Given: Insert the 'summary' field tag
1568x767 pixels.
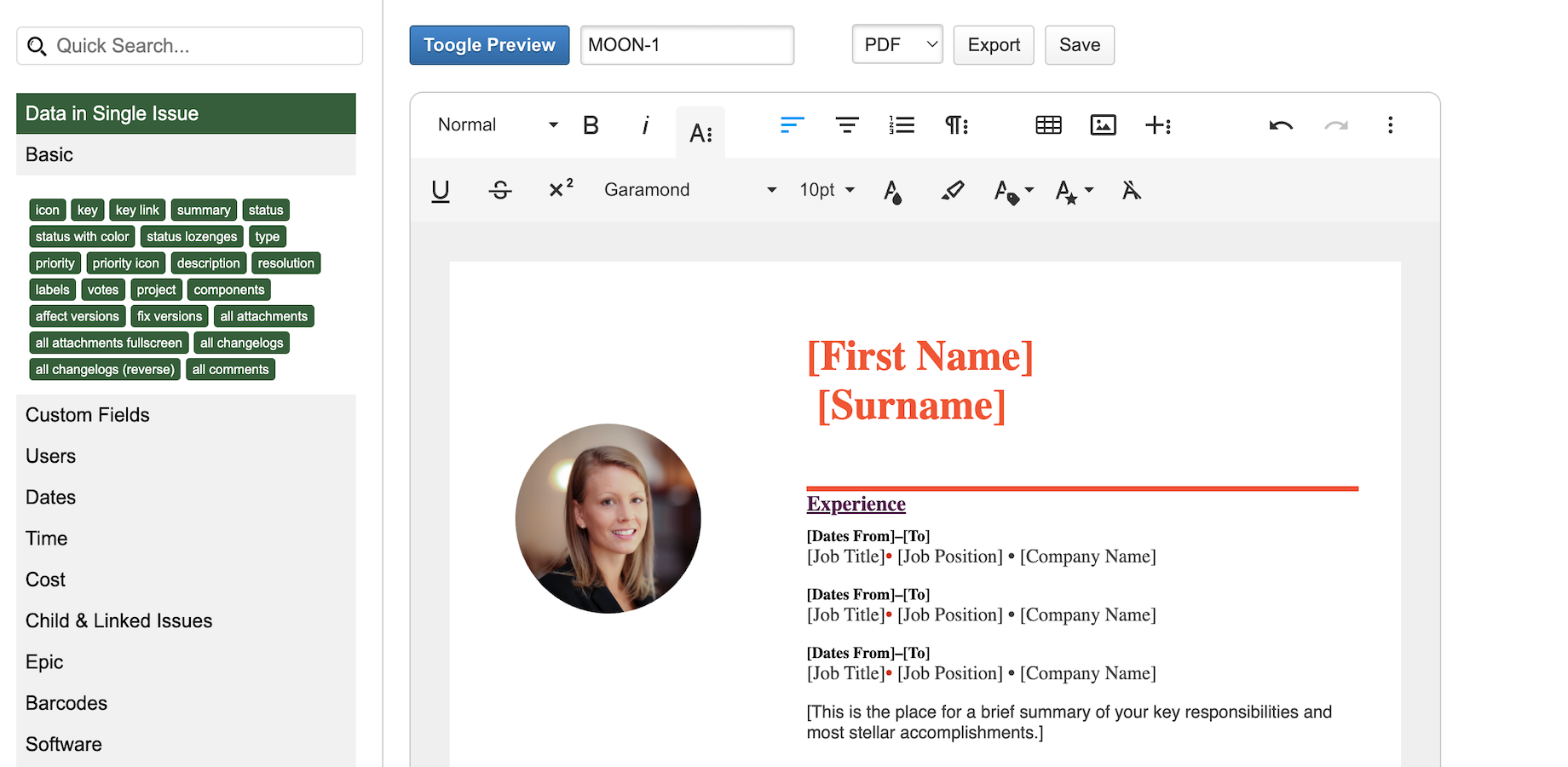Looking at the screenshot, I should (204, 210).
